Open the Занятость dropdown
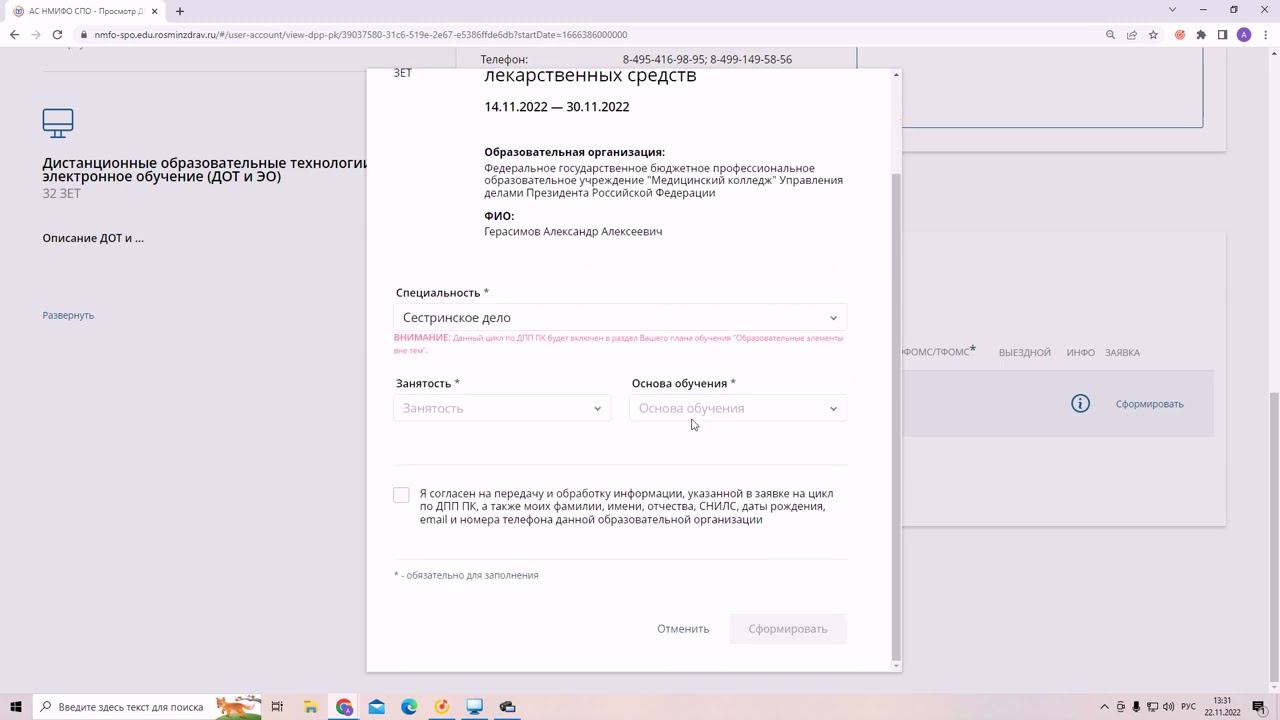Screen dimensions: 1280x720 (502, 408)
